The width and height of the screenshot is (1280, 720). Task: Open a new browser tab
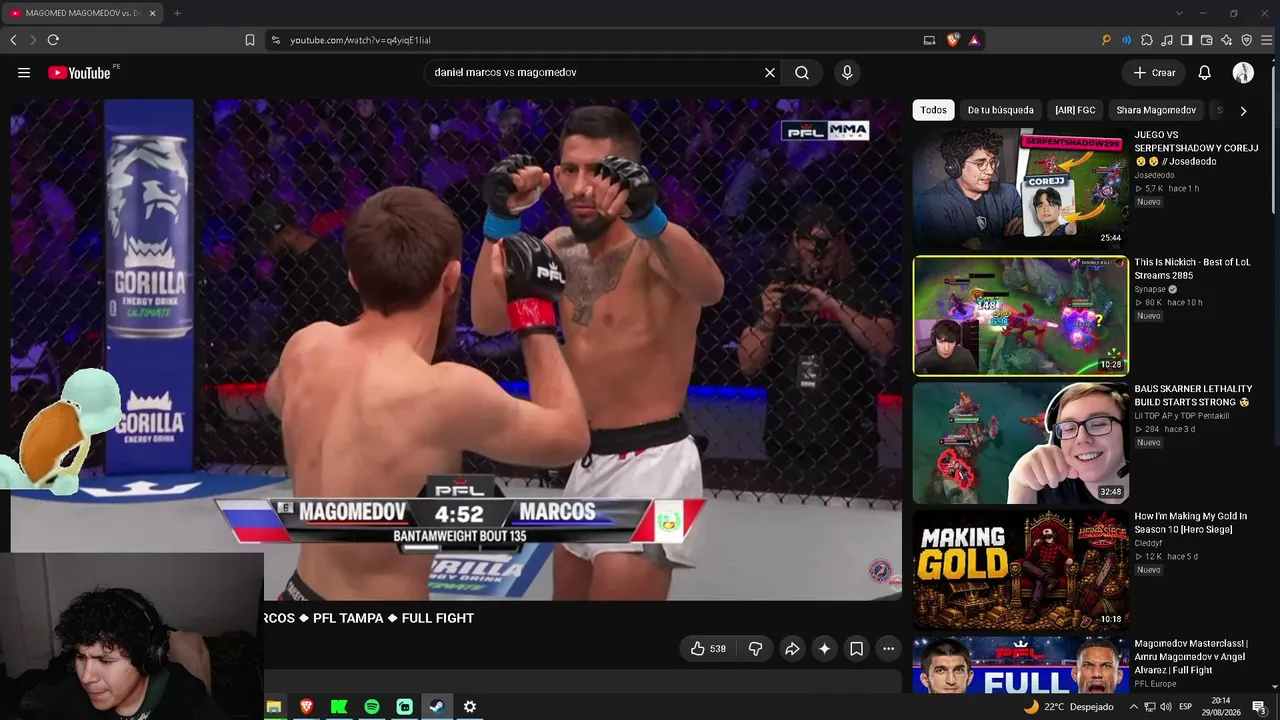click(177, 13)
